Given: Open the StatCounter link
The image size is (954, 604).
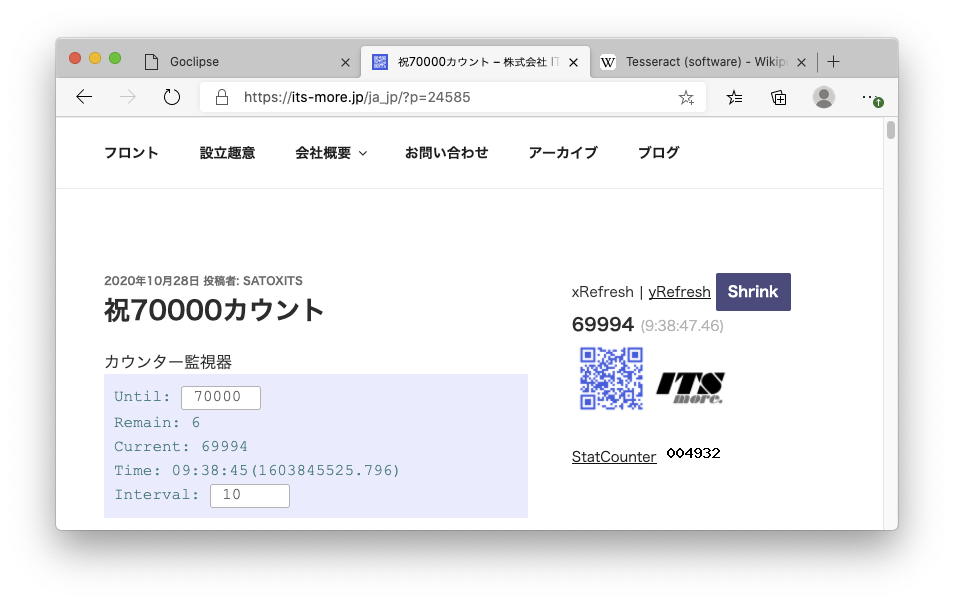Looking at the screenshot, I should 614,457.
